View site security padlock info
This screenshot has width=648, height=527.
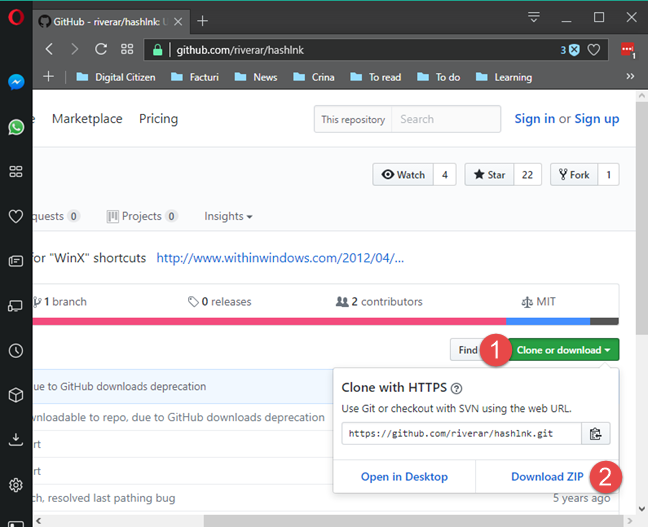coord(157,50)
